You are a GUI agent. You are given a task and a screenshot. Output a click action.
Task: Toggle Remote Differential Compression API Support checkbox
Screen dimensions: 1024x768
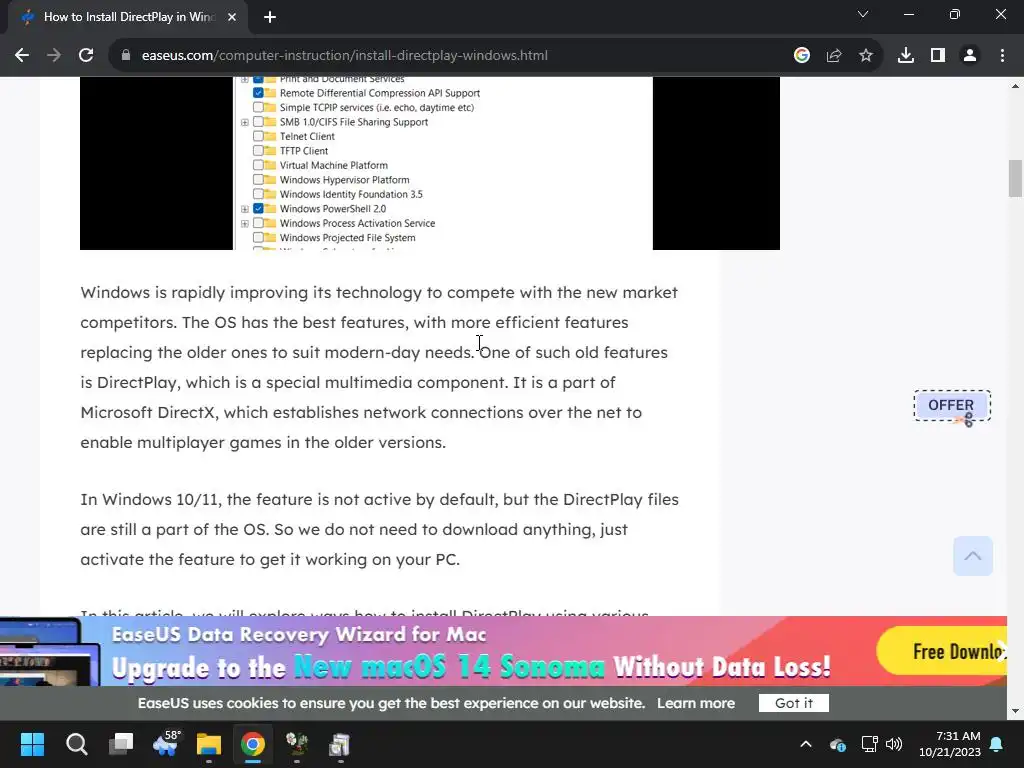[259, 93]
